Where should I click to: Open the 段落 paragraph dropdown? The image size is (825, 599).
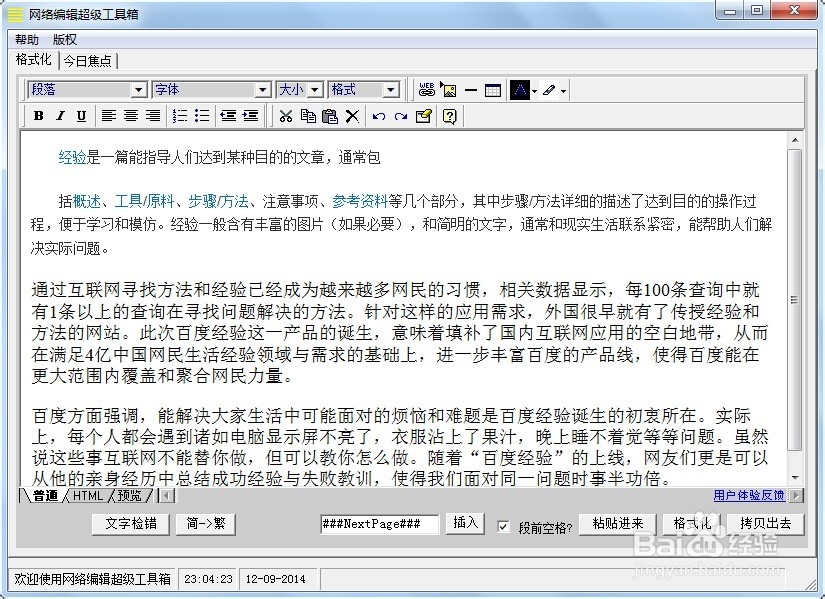point(139,90)
